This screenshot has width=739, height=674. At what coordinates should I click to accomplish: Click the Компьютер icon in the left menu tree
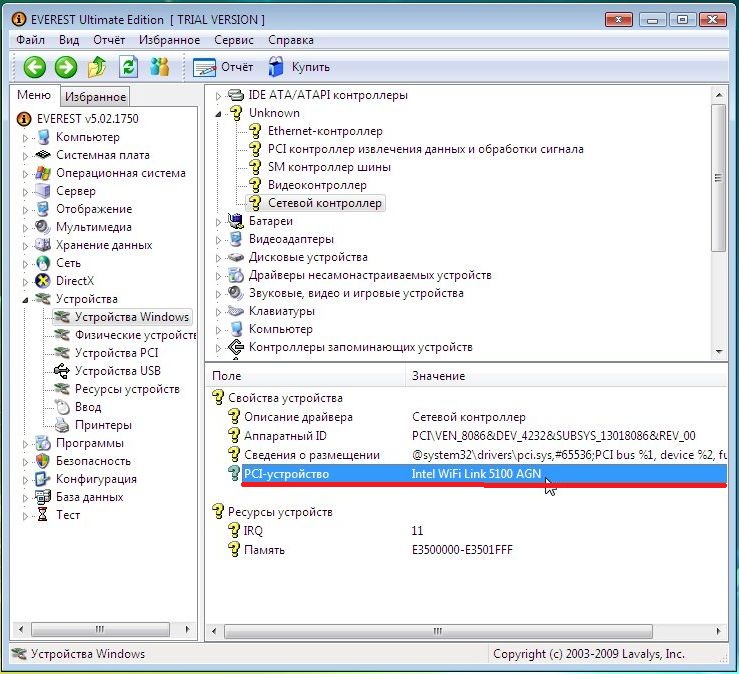[x=43, y=137]
